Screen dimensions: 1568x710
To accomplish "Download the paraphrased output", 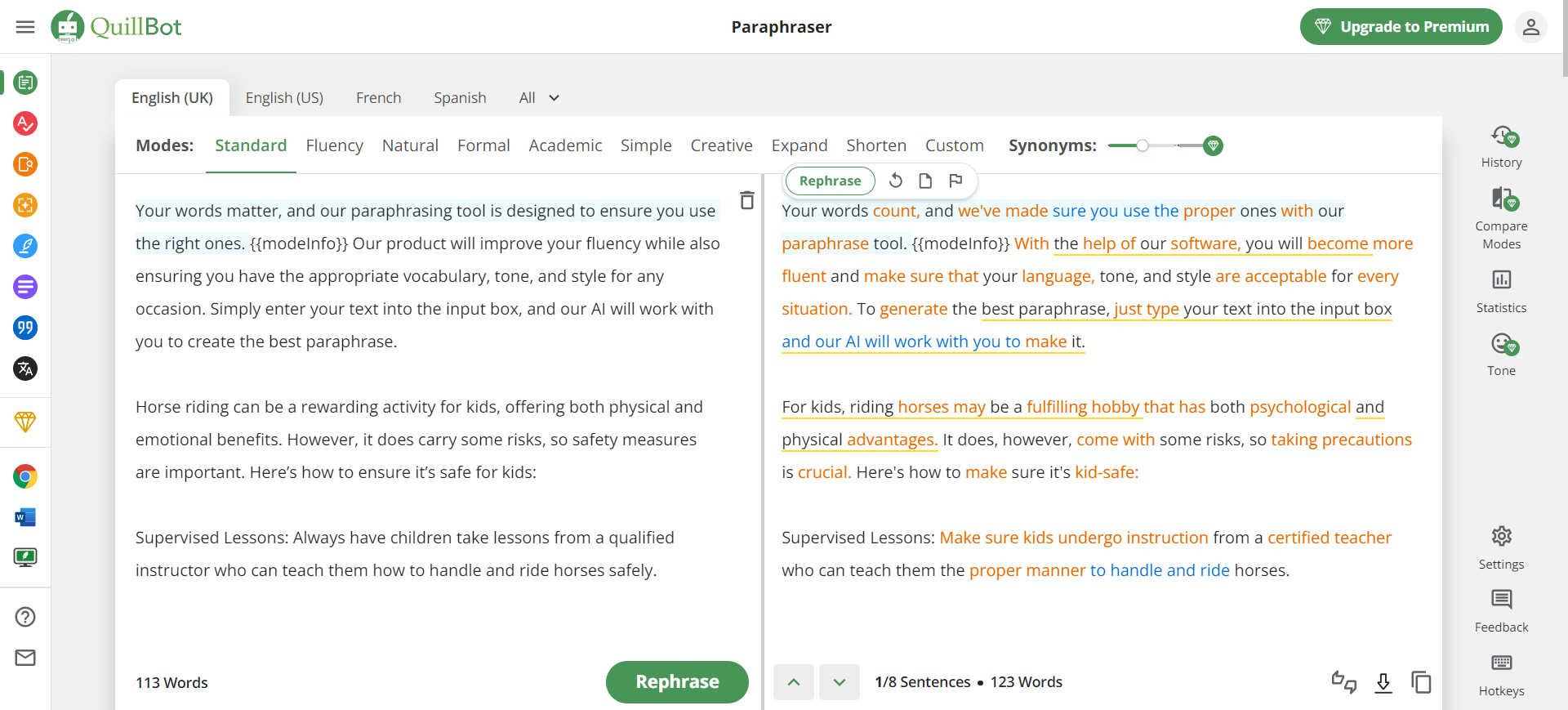I will pos(1383,682).
